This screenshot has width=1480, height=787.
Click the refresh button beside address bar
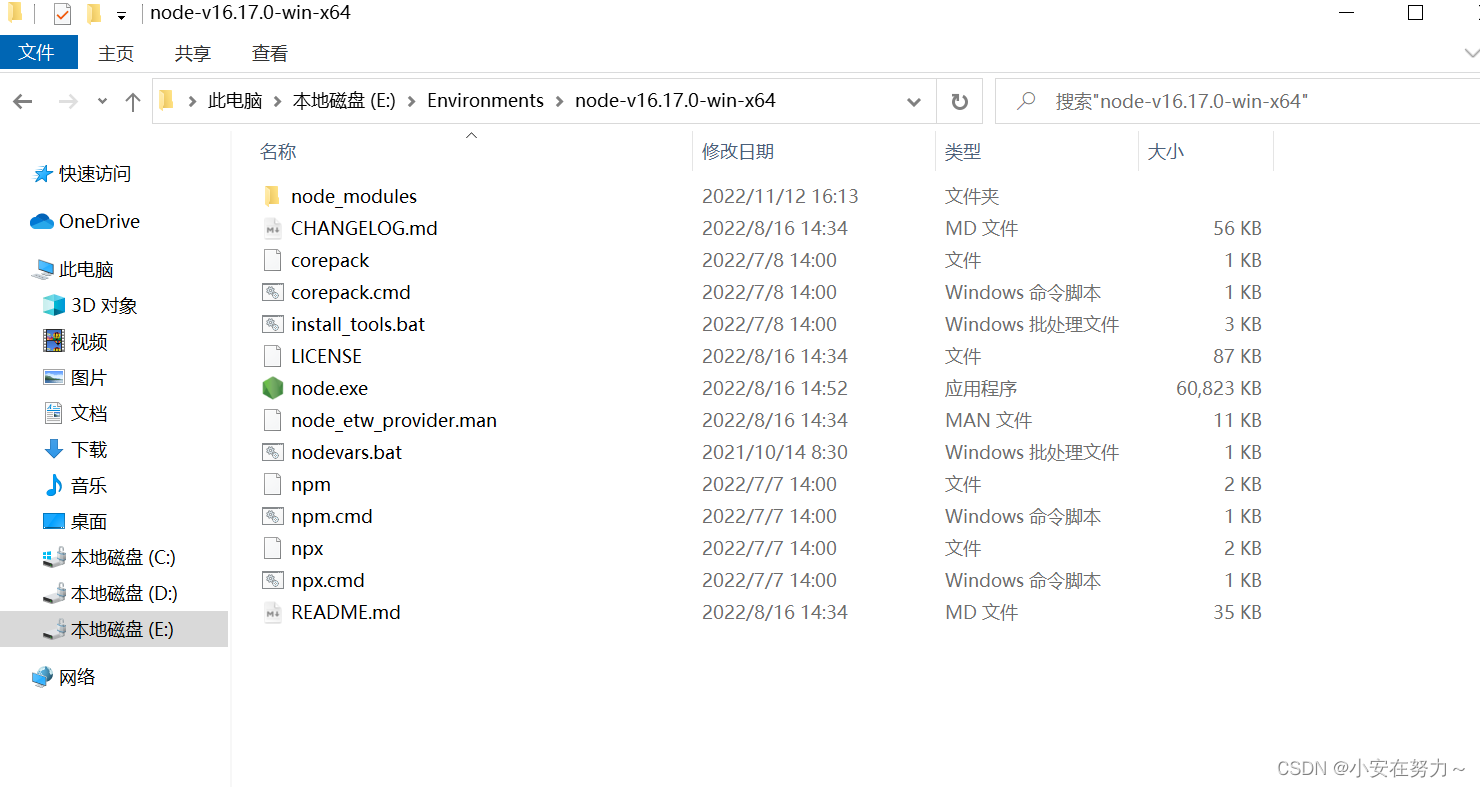pos(959,101)
